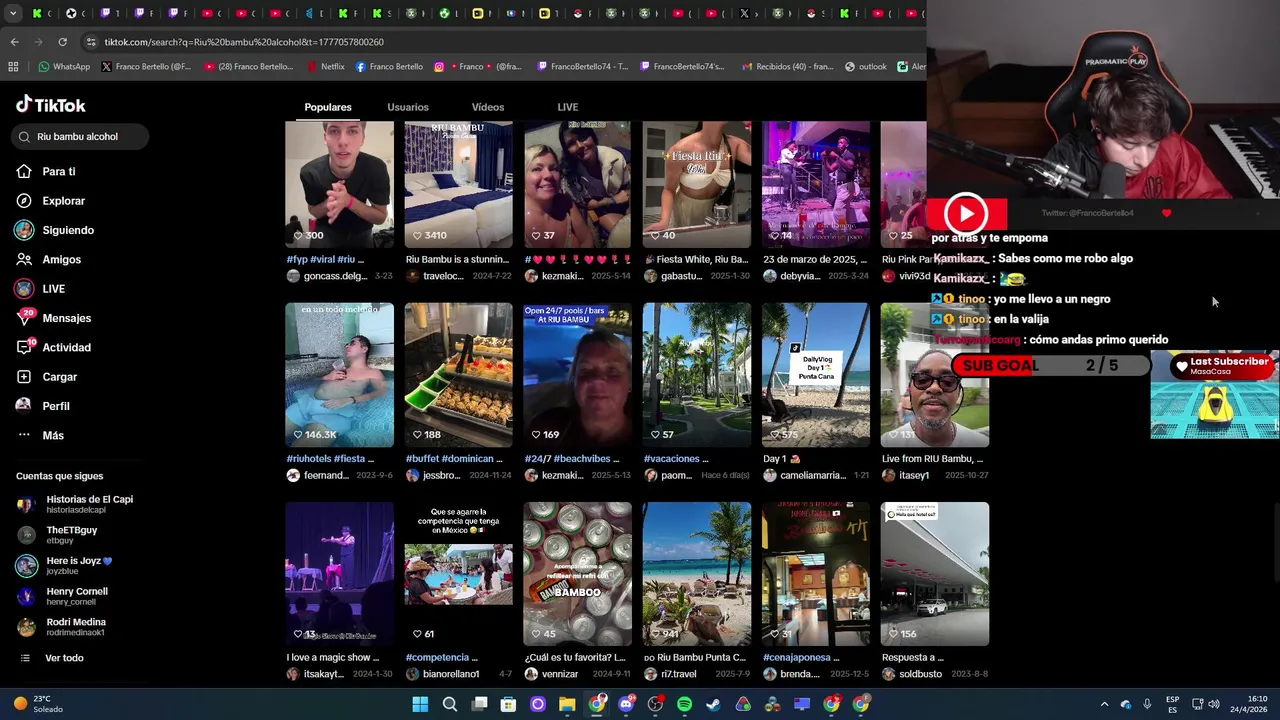The image size is (1280, 720).
Task: Click the browser back arrow
Action: click(x=14, y=42)
